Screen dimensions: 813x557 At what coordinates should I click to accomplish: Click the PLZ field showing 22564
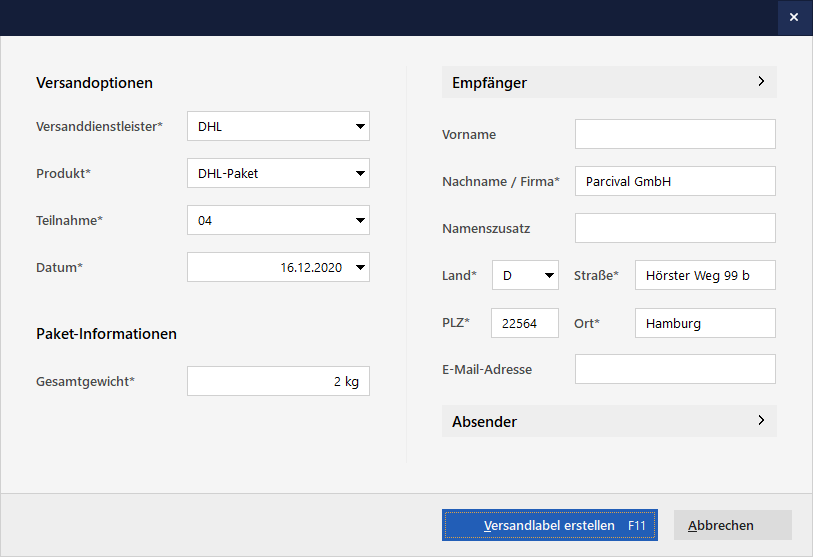click(x=525, y=323)
